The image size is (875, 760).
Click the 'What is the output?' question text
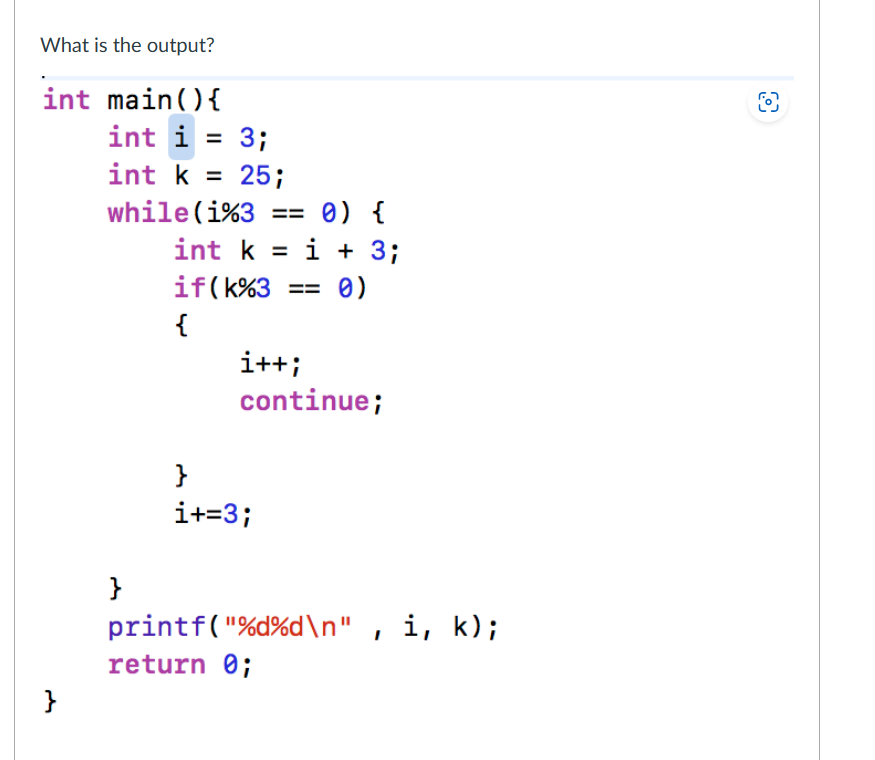pos(127,45)
